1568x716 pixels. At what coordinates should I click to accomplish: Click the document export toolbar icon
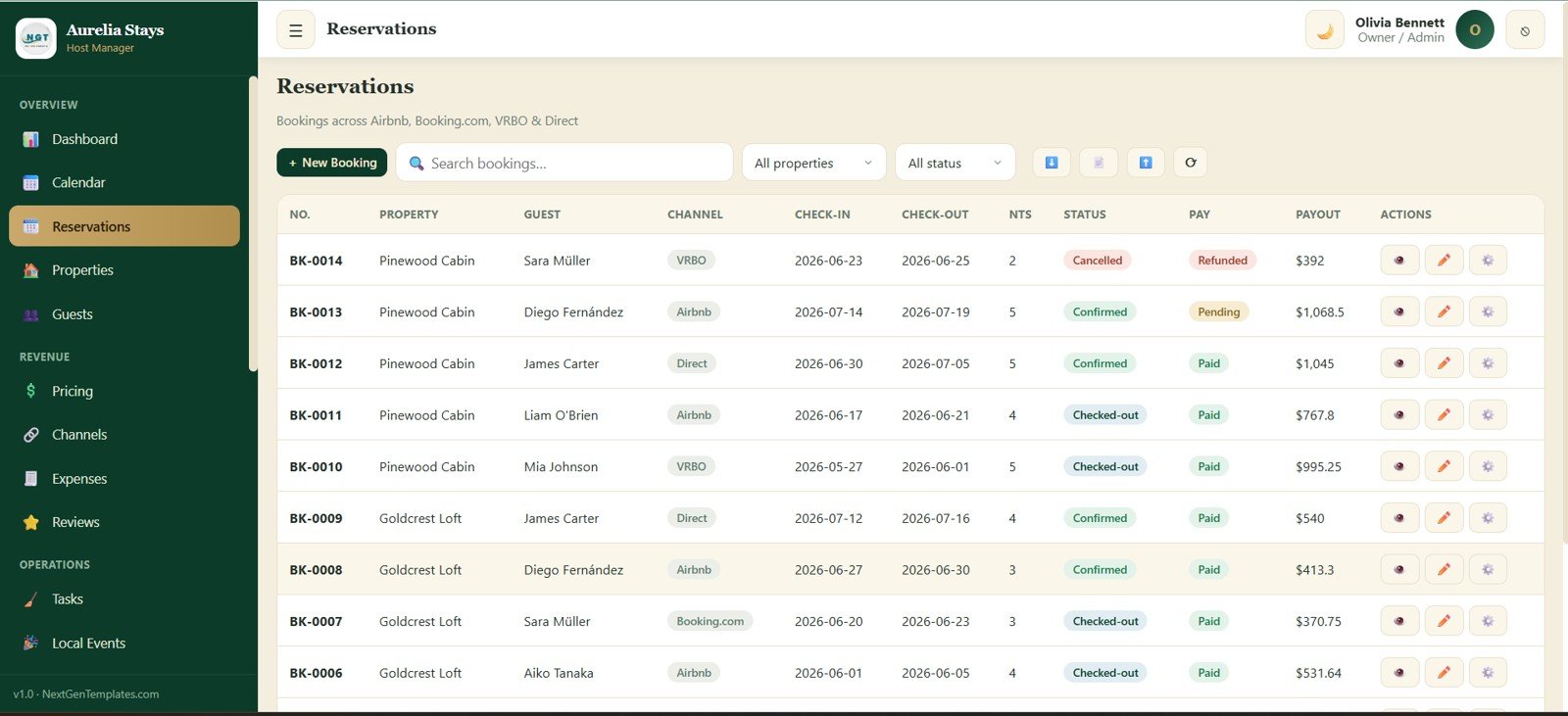coord(1099,163)
